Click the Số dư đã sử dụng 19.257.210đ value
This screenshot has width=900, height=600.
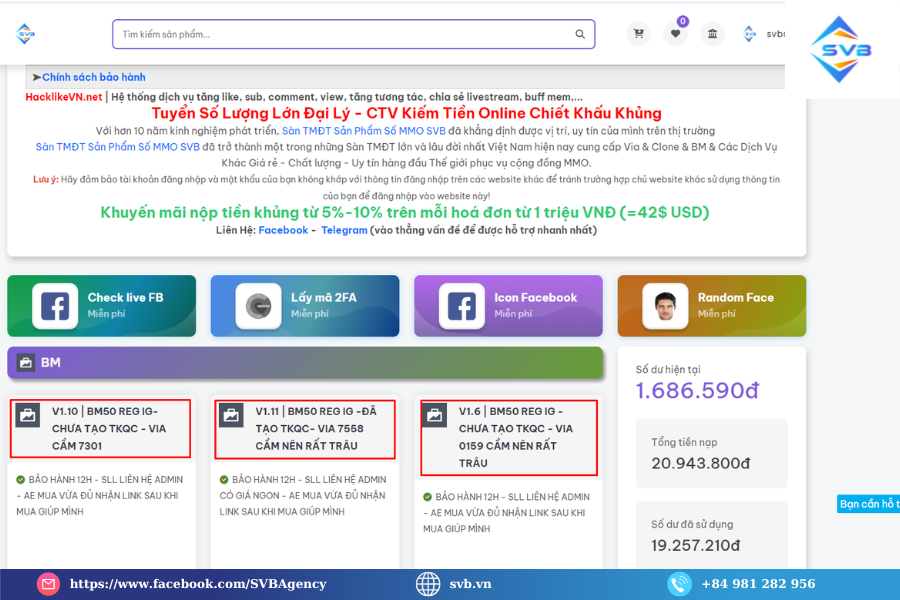pyautogui.click(x=695, y=545)
